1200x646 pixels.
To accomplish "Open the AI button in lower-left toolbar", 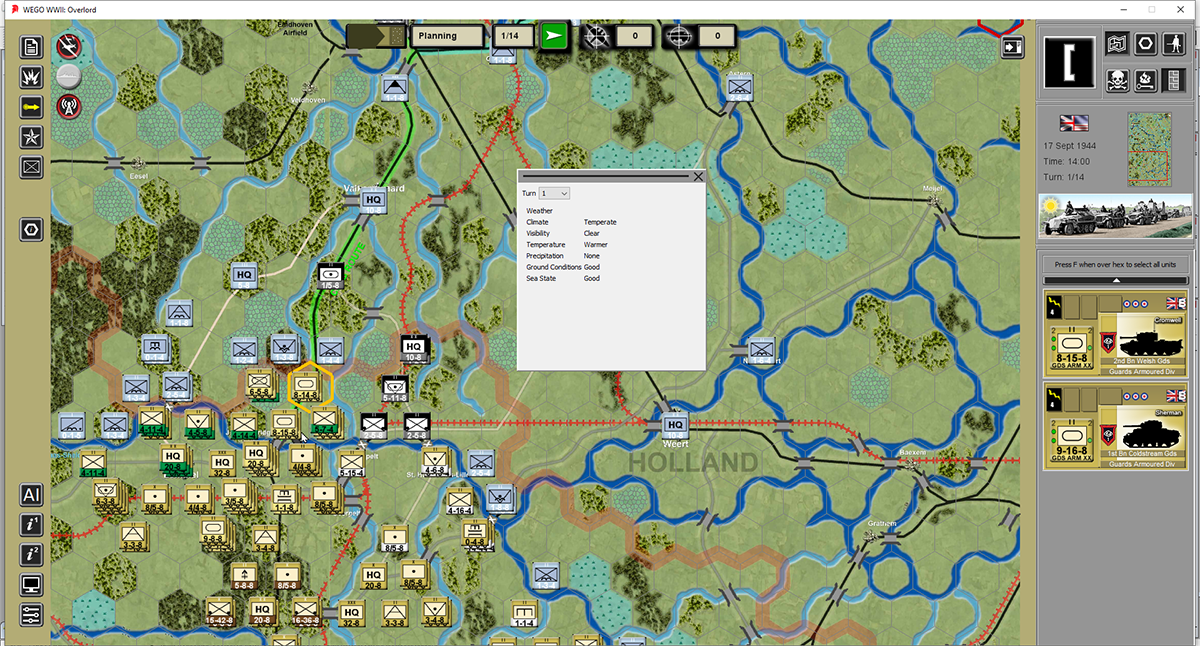I will click(31, 495).
